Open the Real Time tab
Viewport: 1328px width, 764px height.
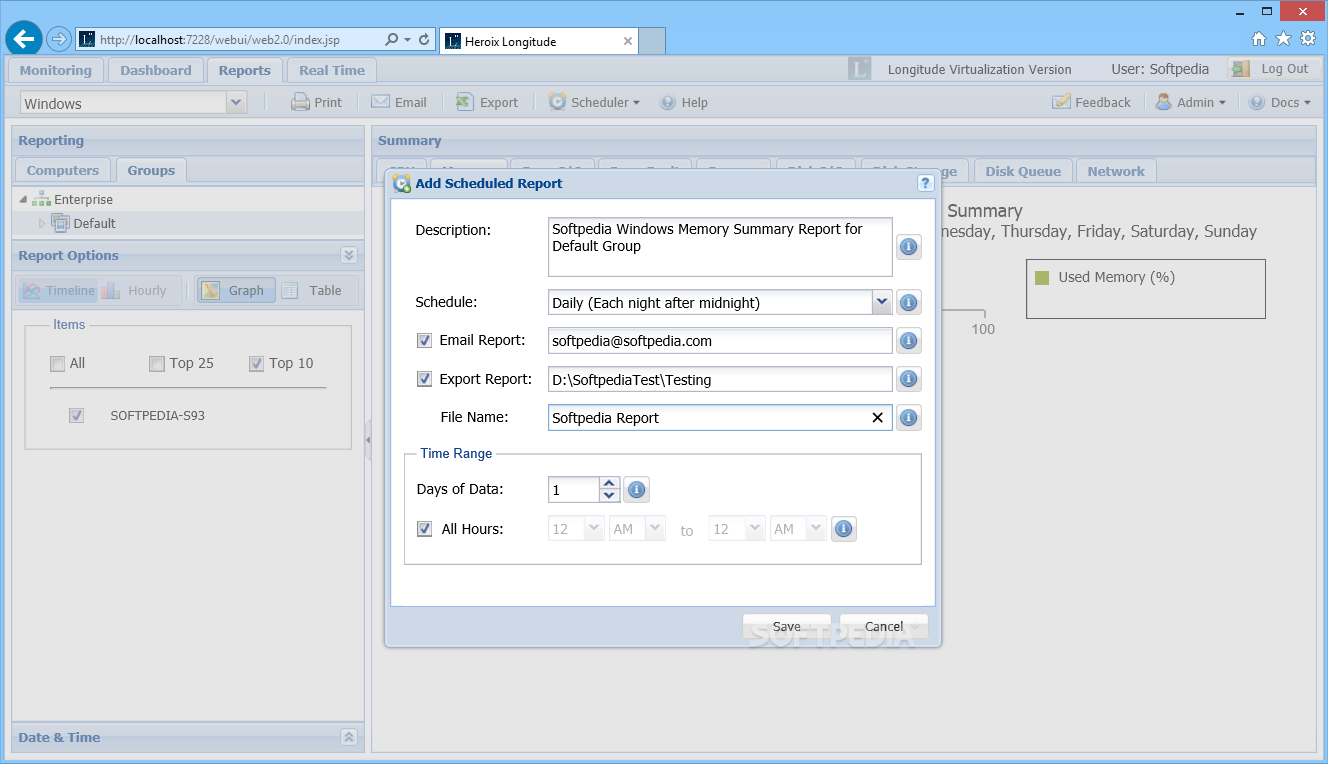(332, 70)
